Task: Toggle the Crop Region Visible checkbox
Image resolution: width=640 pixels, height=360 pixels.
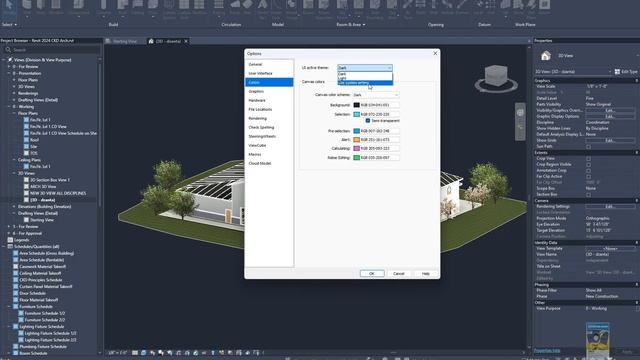Action: tap(588, 164)
